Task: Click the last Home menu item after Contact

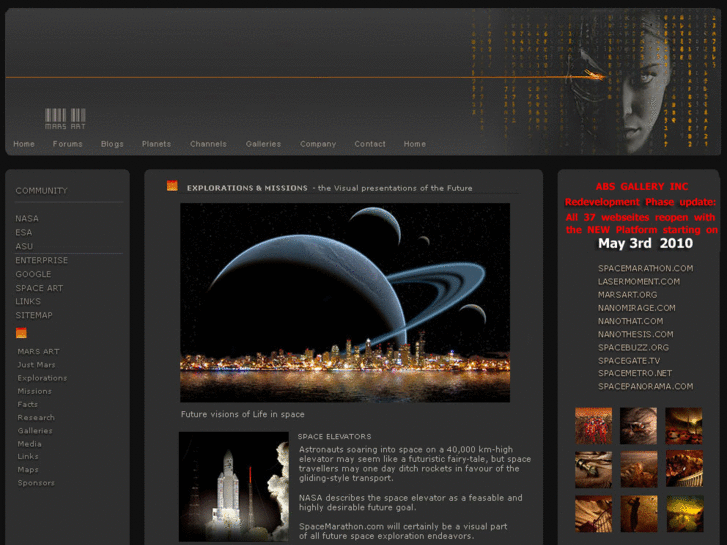Action: click(x=415, y=144)
